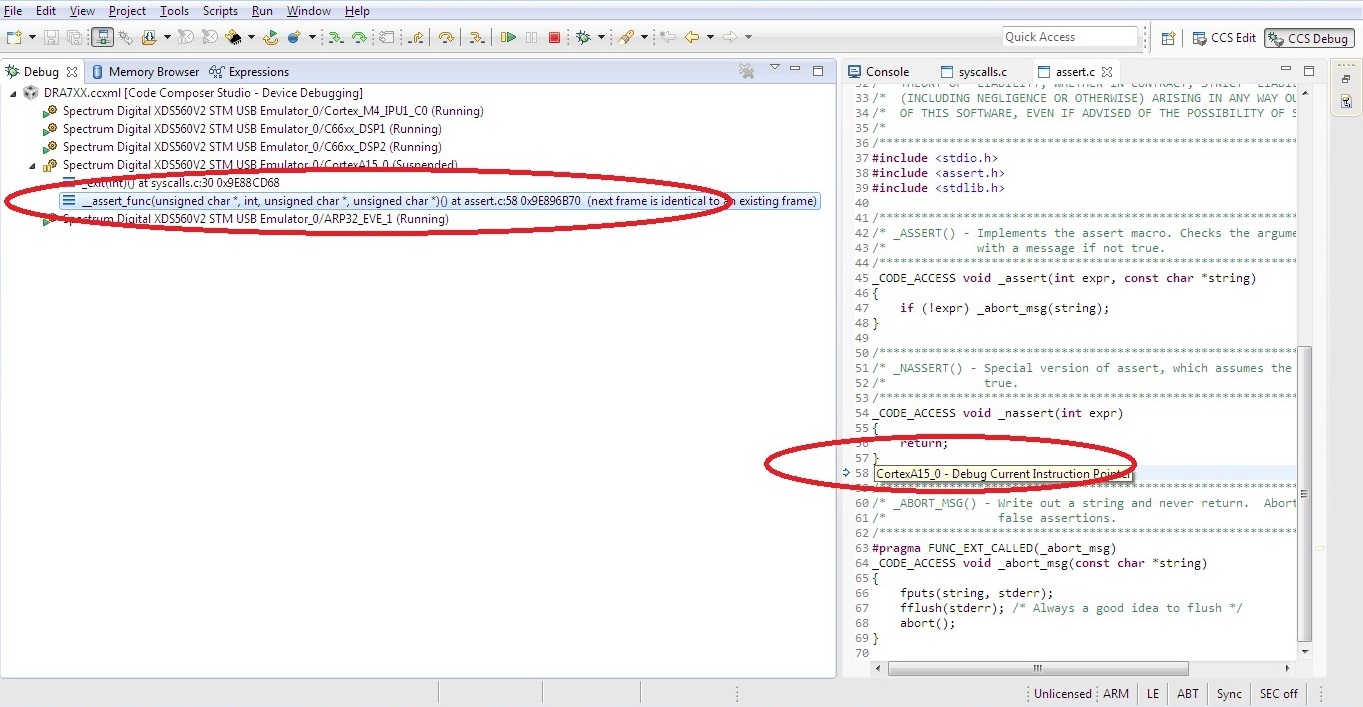This screenshot has height=707, width=1363.
Task: Click the green bug Debug toolbar icon
Action: pyautogui.click(x=584, y=38)
